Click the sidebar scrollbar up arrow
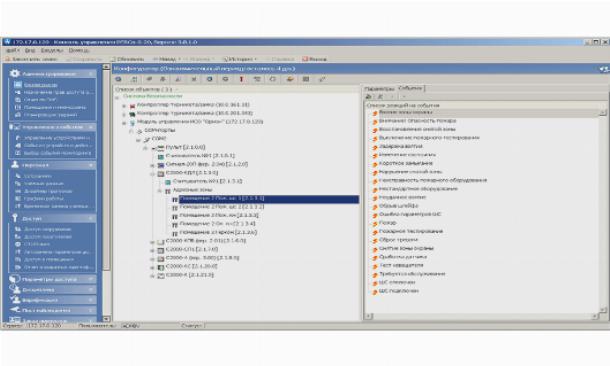This screenshot has height=366, width=610. (106, 67)
